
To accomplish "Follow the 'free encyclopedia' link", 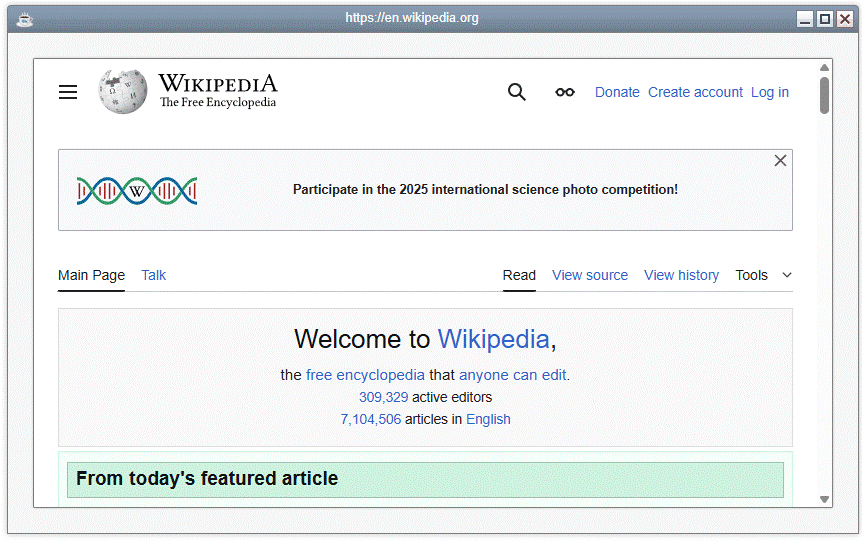I will pos(365,375).
